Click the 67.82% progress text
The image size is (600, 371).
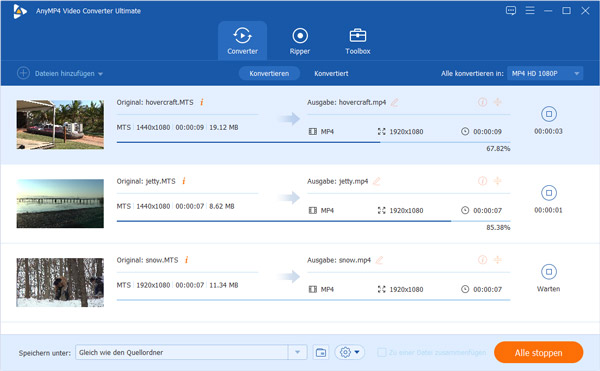[x=498, y=148]
